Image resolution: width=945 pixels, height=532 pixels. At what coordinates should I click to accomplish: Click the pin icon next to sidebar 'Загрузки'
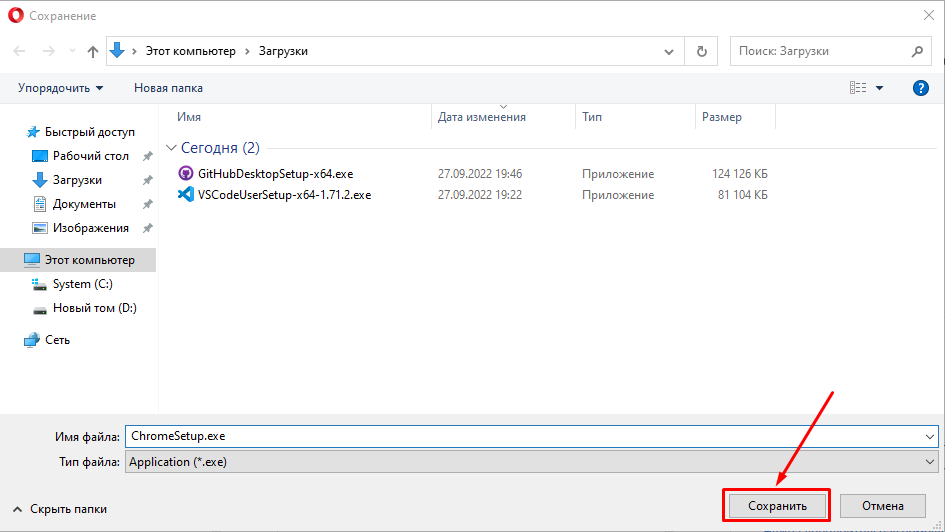pos(147,180)
